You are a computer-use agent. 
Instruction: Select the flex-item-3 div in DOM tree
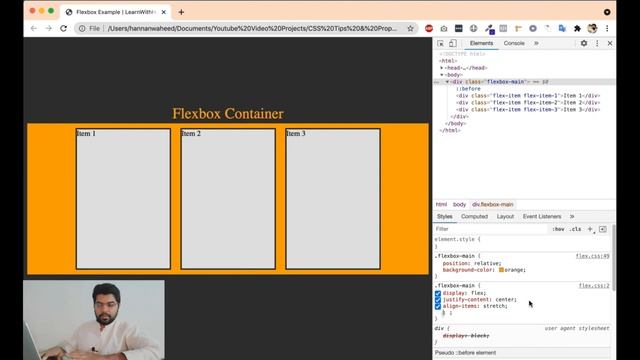[x=528, y=110]
